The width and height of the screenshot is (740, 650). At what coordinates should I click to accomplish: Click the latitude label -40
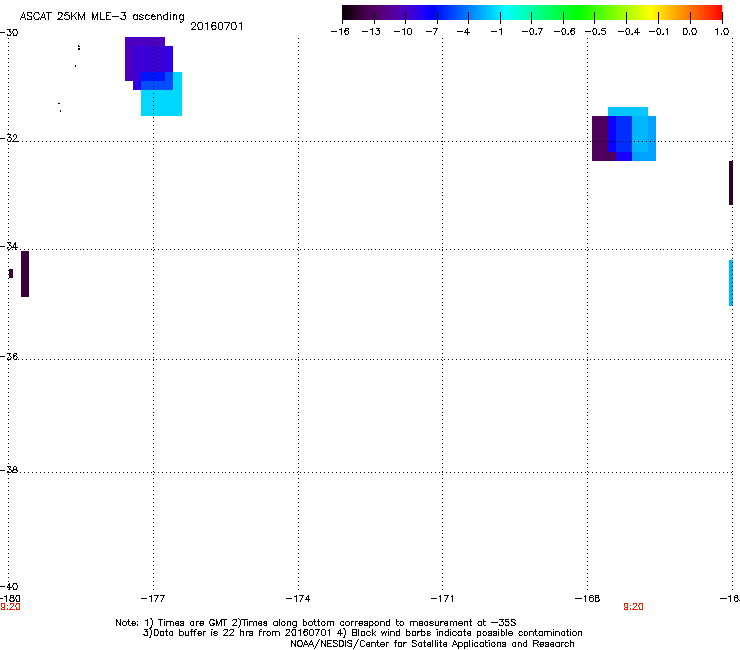(9, 586)
